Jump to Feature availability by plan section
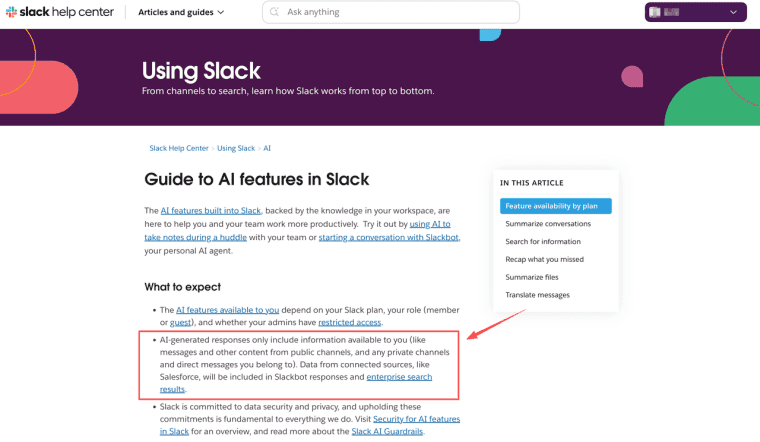Image resolution: width=760 pixels, height=442 pixels. [555, 206]
